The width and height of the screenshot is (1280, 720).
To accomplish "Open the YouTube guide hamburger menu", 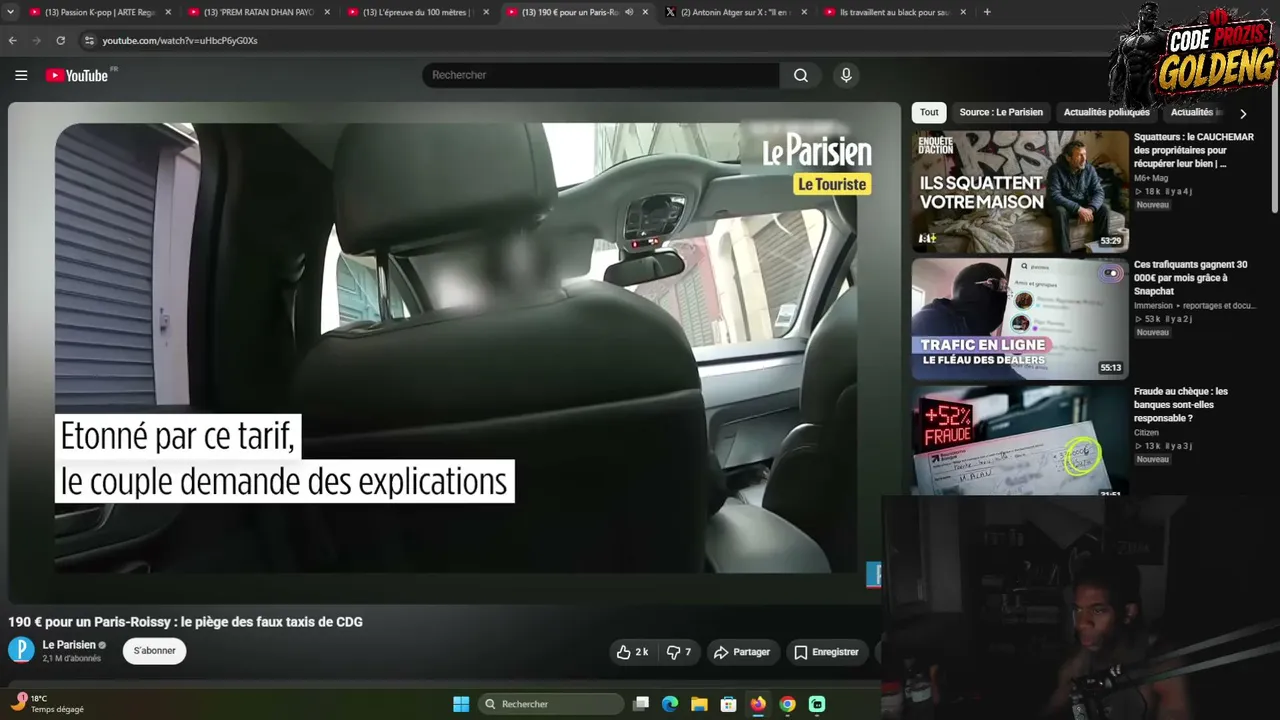I will pos(21,75).
